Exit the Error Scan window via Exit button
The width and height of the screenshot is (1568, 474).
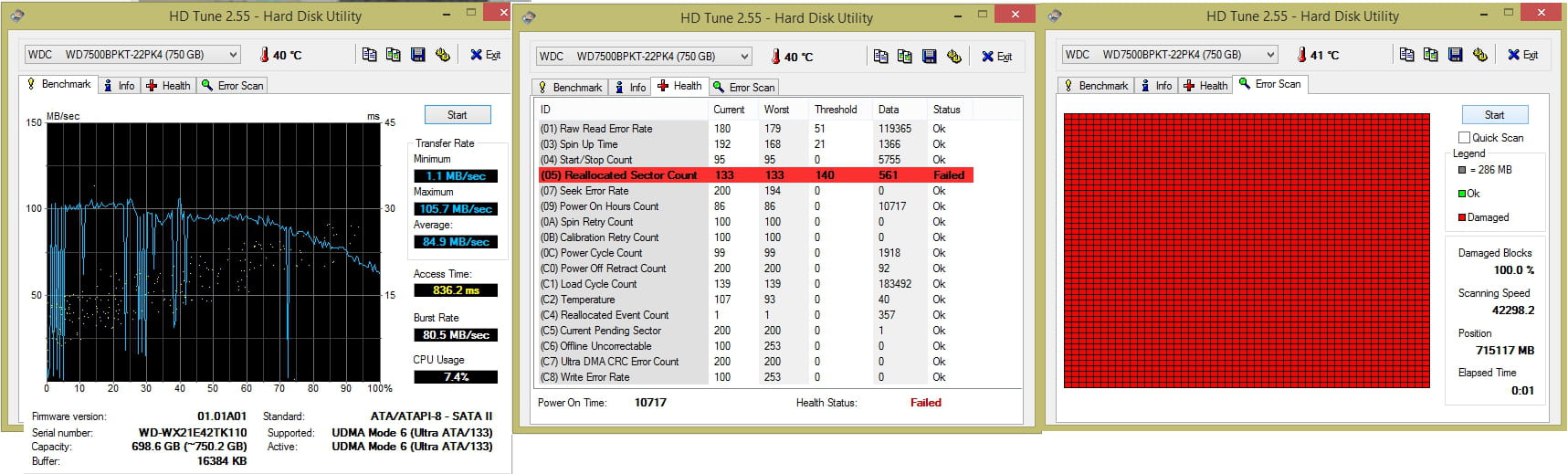click(x=1523, y=55)
